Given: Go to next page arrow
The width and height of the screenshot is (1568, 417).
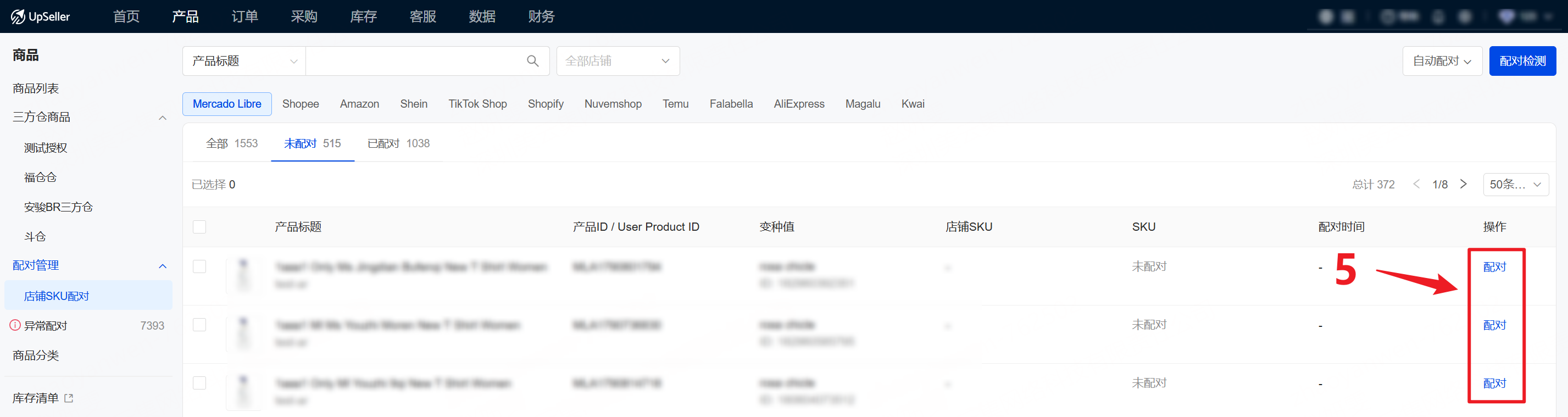Looking at the screenshot, I should click(x=1463, y=184).
